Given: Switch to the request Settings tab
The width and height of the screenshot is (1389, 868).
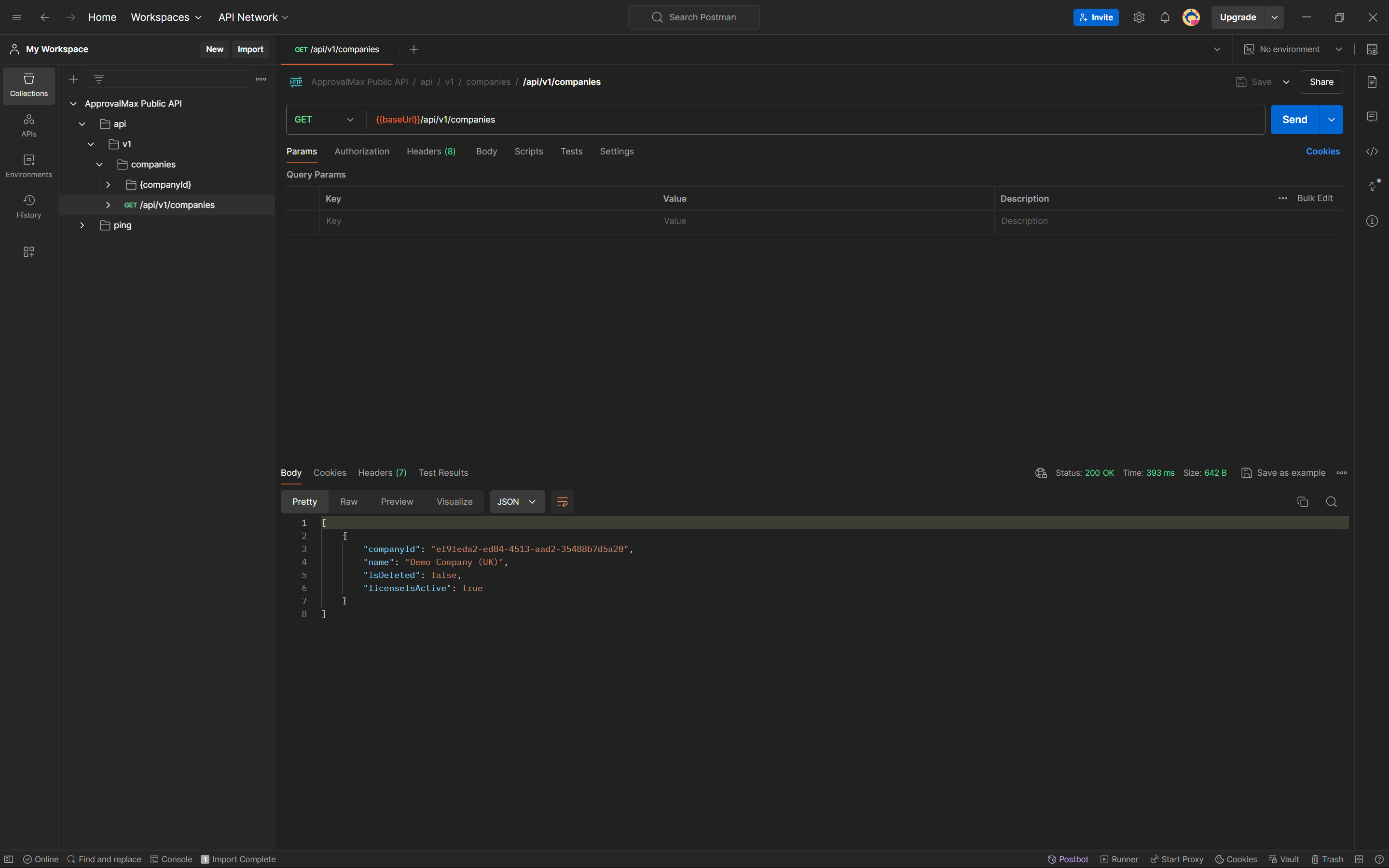Looking at the screenshot, I should pos(617,152).
